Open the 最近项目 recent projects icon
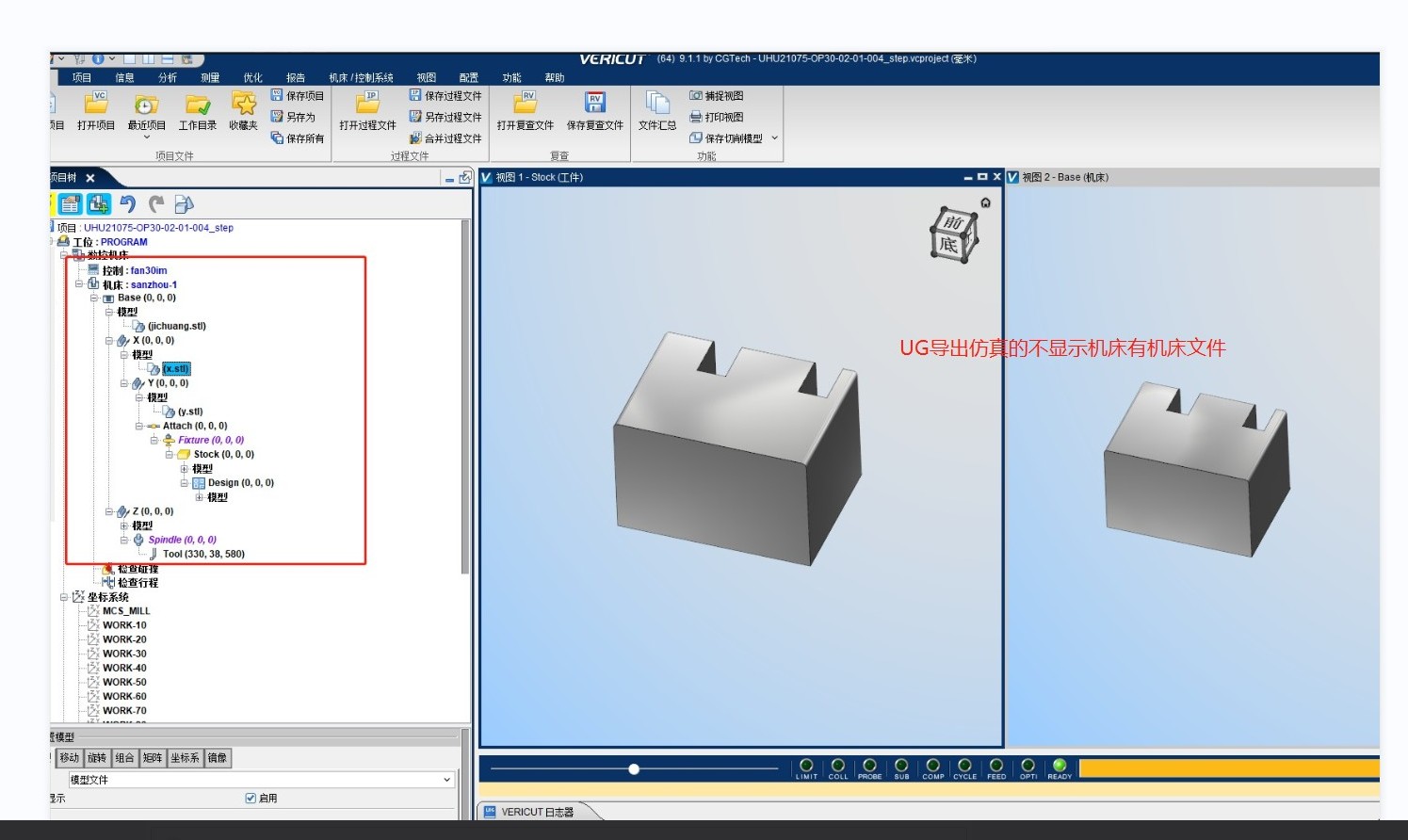Viewport: 1408px width, 840px height. (146, 104)
